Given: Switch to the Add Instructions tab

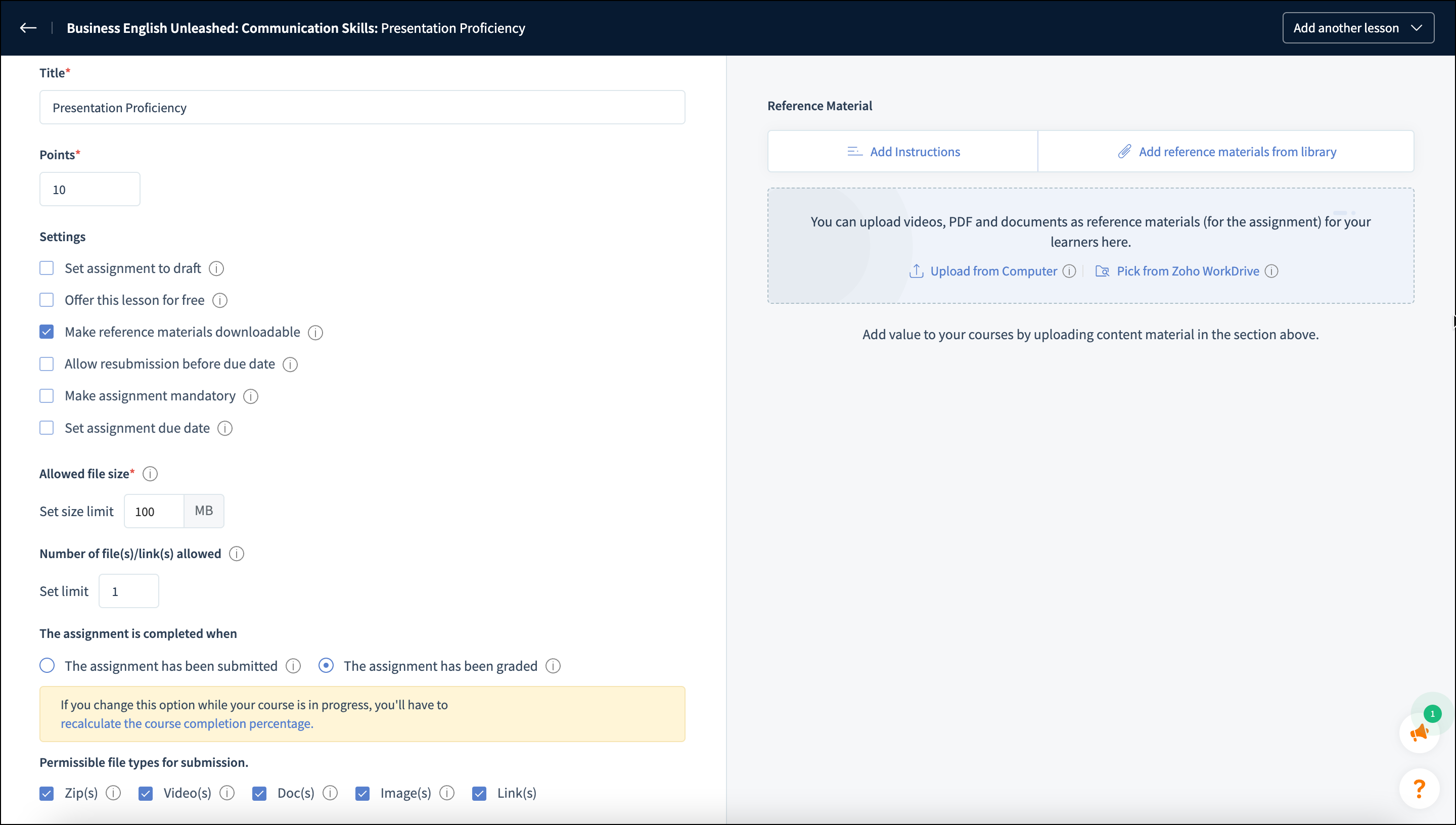Looking at the screenshot, I should coord(903,152).
